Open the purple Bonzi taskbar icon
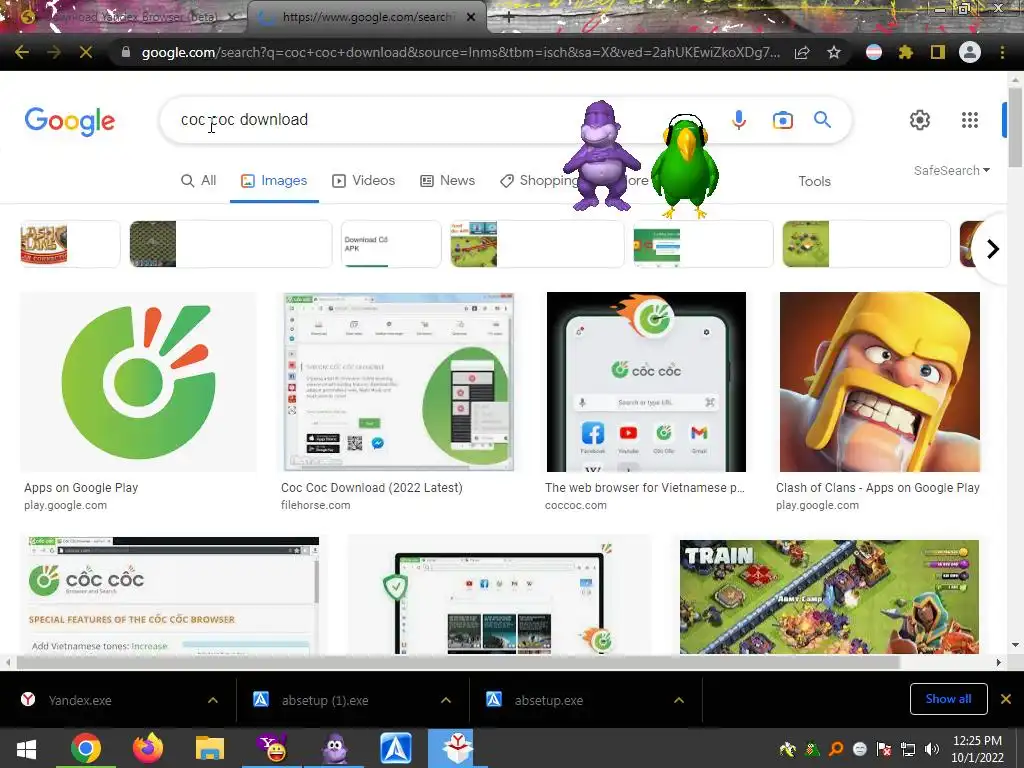1024x768 pixels. click(334, 748)
